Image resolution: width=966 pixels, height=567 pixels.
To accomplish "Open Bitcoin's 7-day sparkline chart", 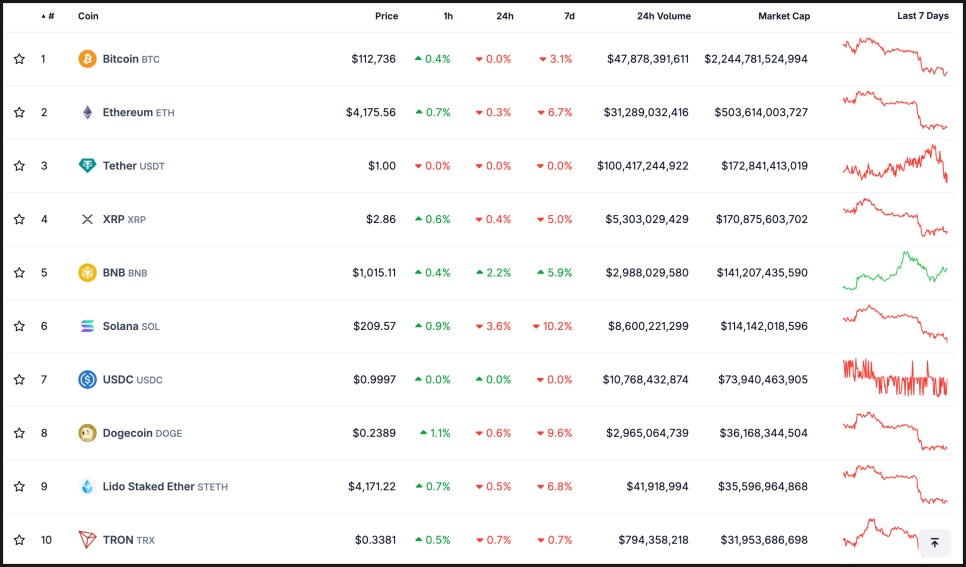I will point(895,57).
